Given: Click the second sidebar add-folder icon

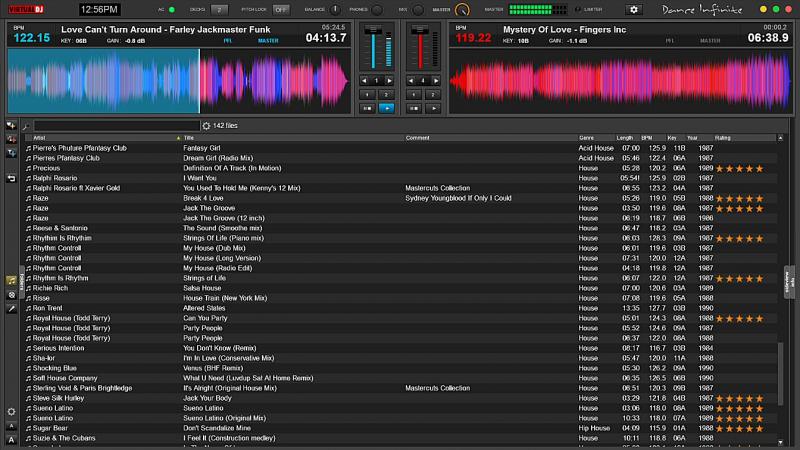Looking at the screenshot, I should (11, 139).
